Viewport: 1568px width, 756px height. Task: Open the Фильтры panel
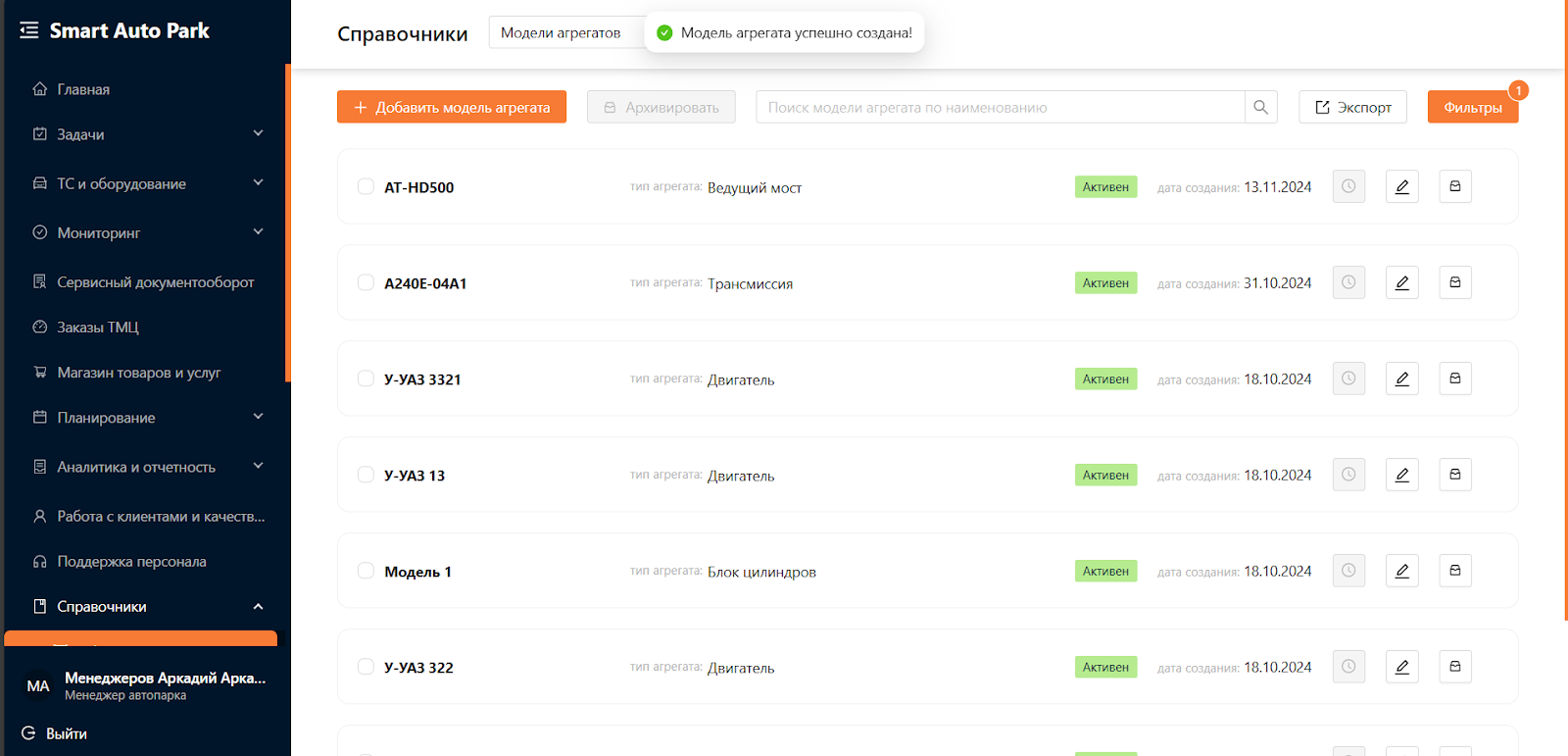pos(1472,107)
